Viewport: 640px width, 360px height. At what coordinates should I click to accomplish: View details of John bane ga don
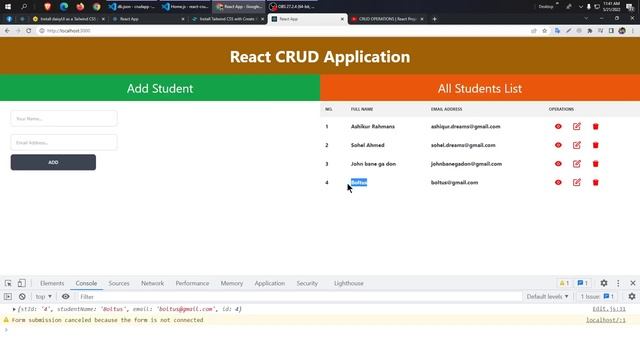558,164
